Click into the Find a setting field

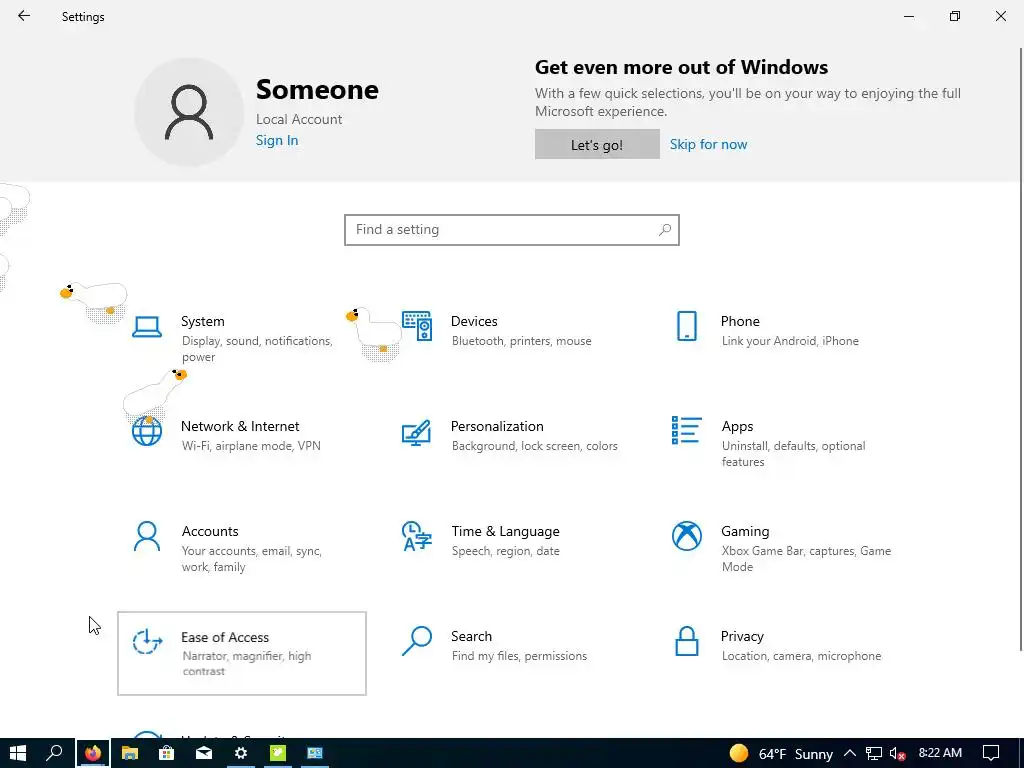511,230
